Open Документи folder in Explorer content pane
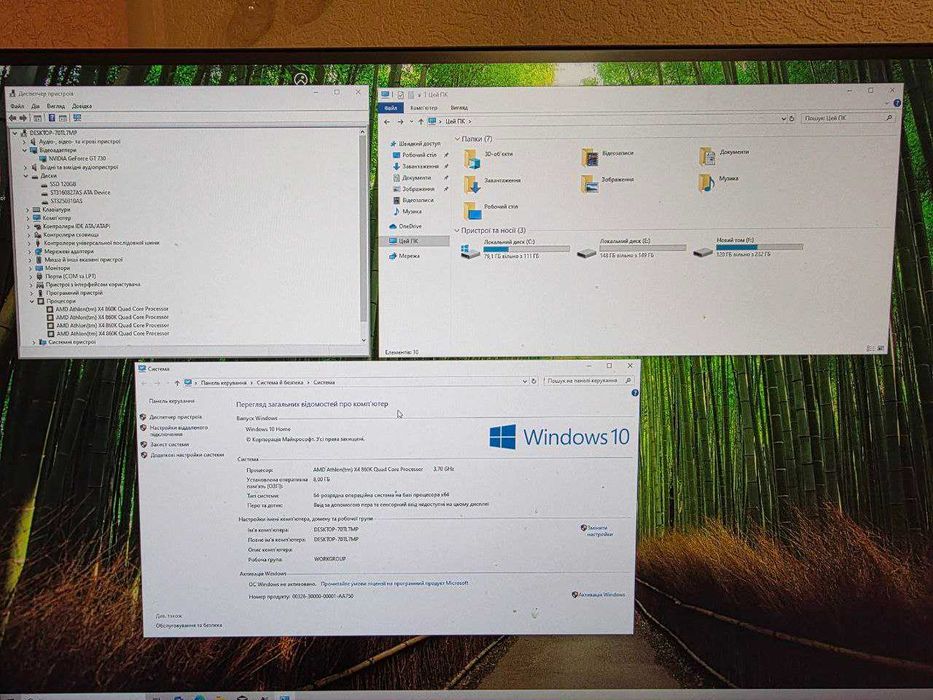 tap(724, 155)
